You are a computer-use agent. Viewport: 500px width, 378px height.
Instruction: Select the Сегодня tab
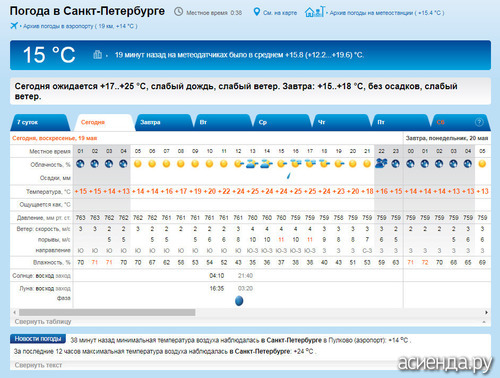coord(104,122)
